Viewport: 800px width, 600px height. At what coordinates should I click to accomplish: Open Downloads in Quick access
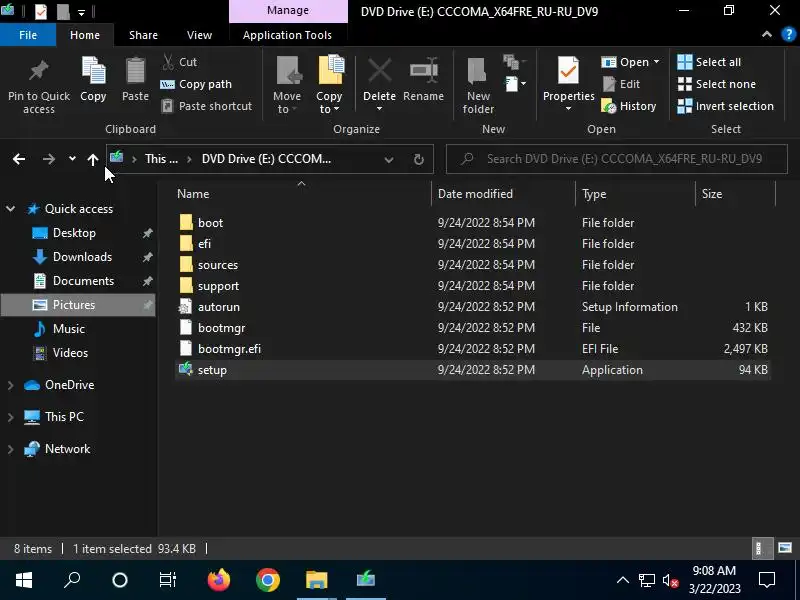[82, 257]
